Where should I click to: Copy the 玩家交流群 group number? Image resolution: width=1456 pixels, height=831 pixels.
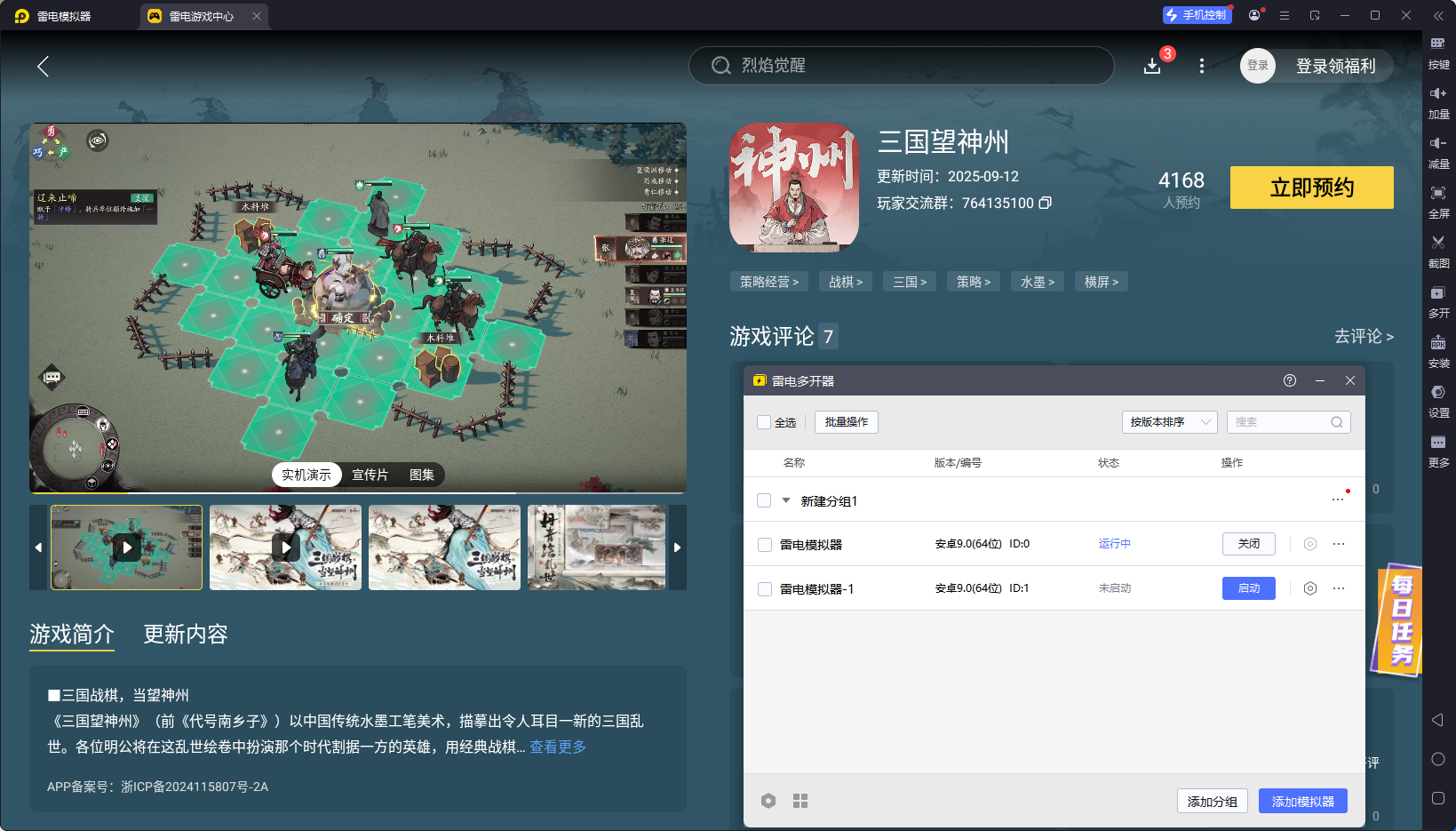tap(1046, 203)
